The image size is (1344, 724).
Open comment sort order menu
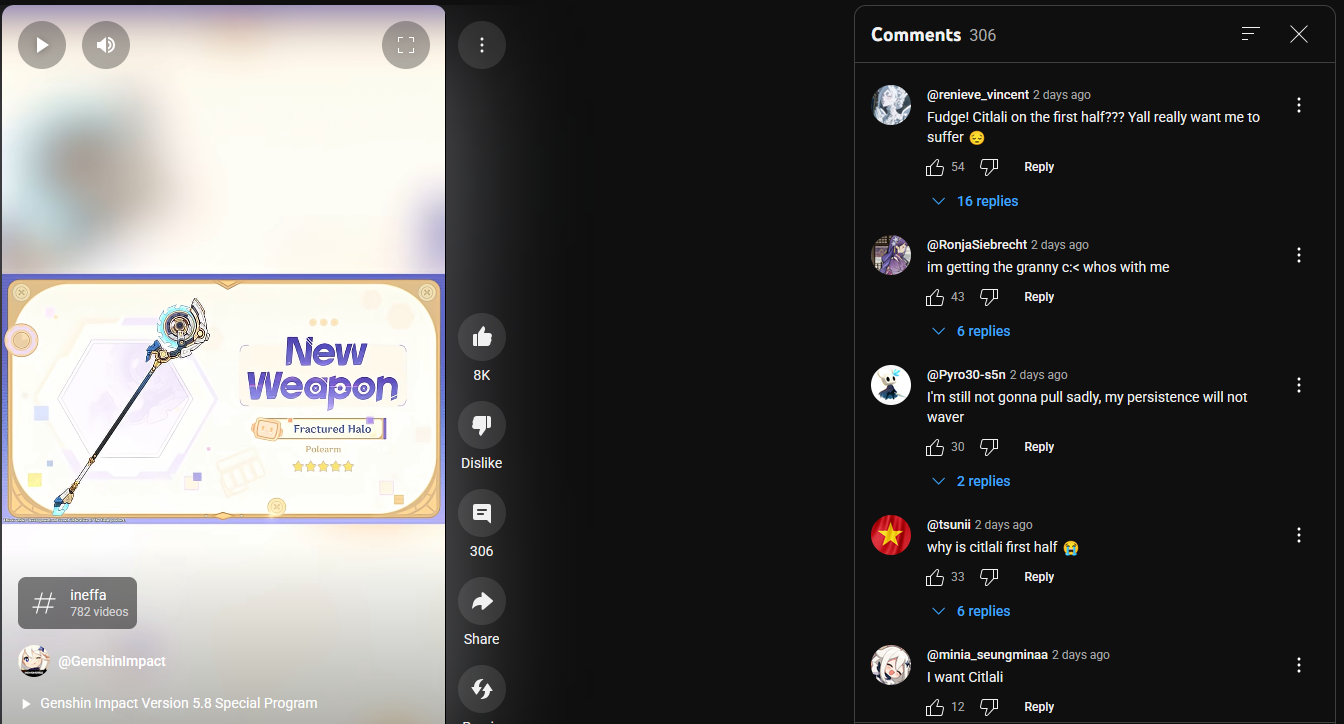click(x=1250, y=34)
